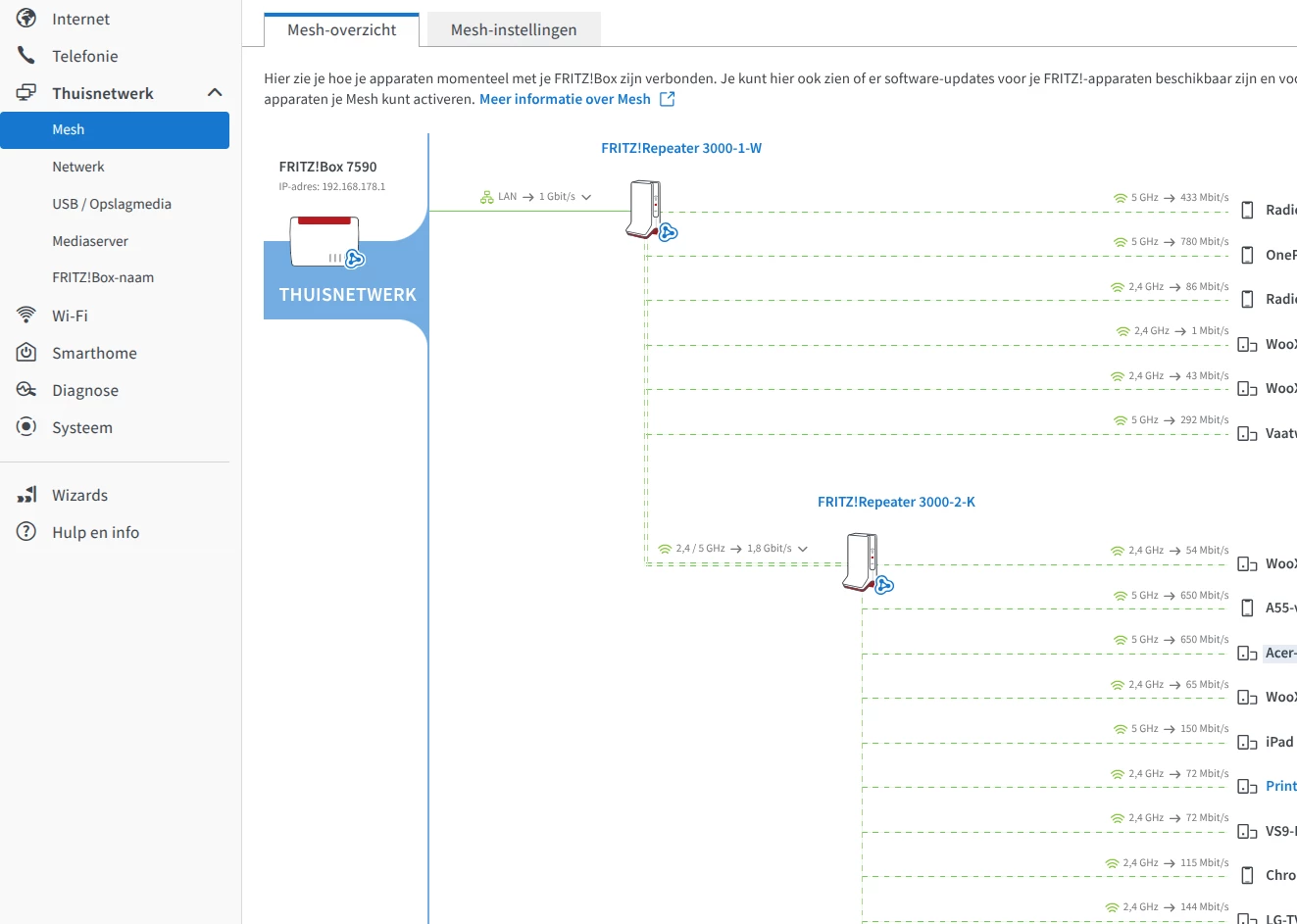
Task: Click the external link icon after Mesh info
Action: (668, 99)
